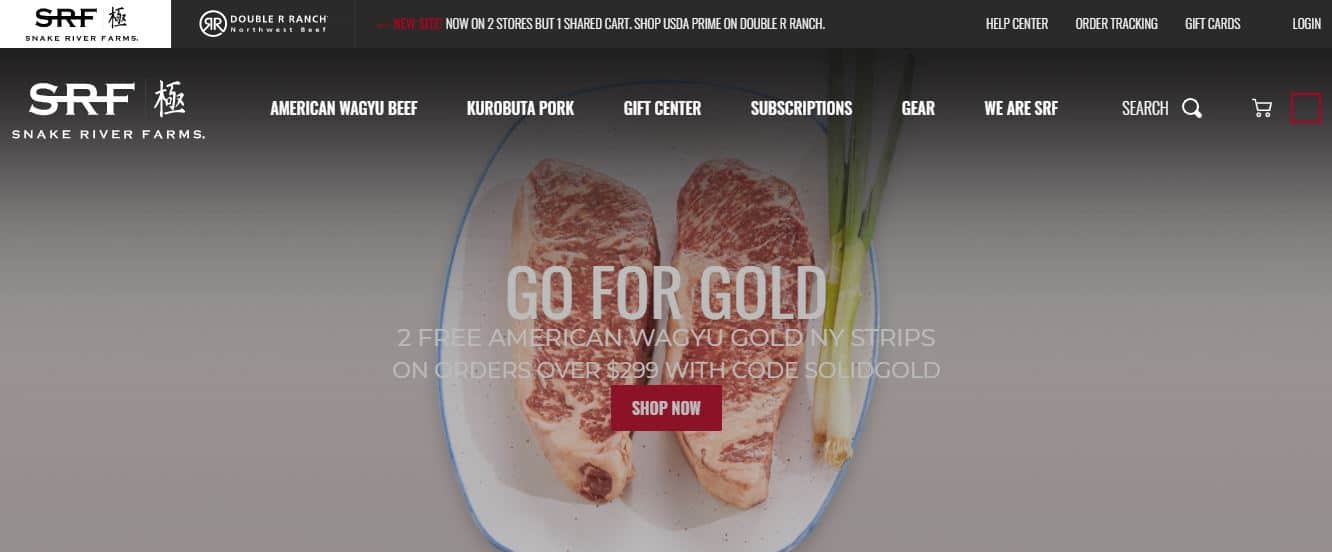1332x552 pixels.
Task: Click the red SHOP NOW button
Action: coord(666,408)
